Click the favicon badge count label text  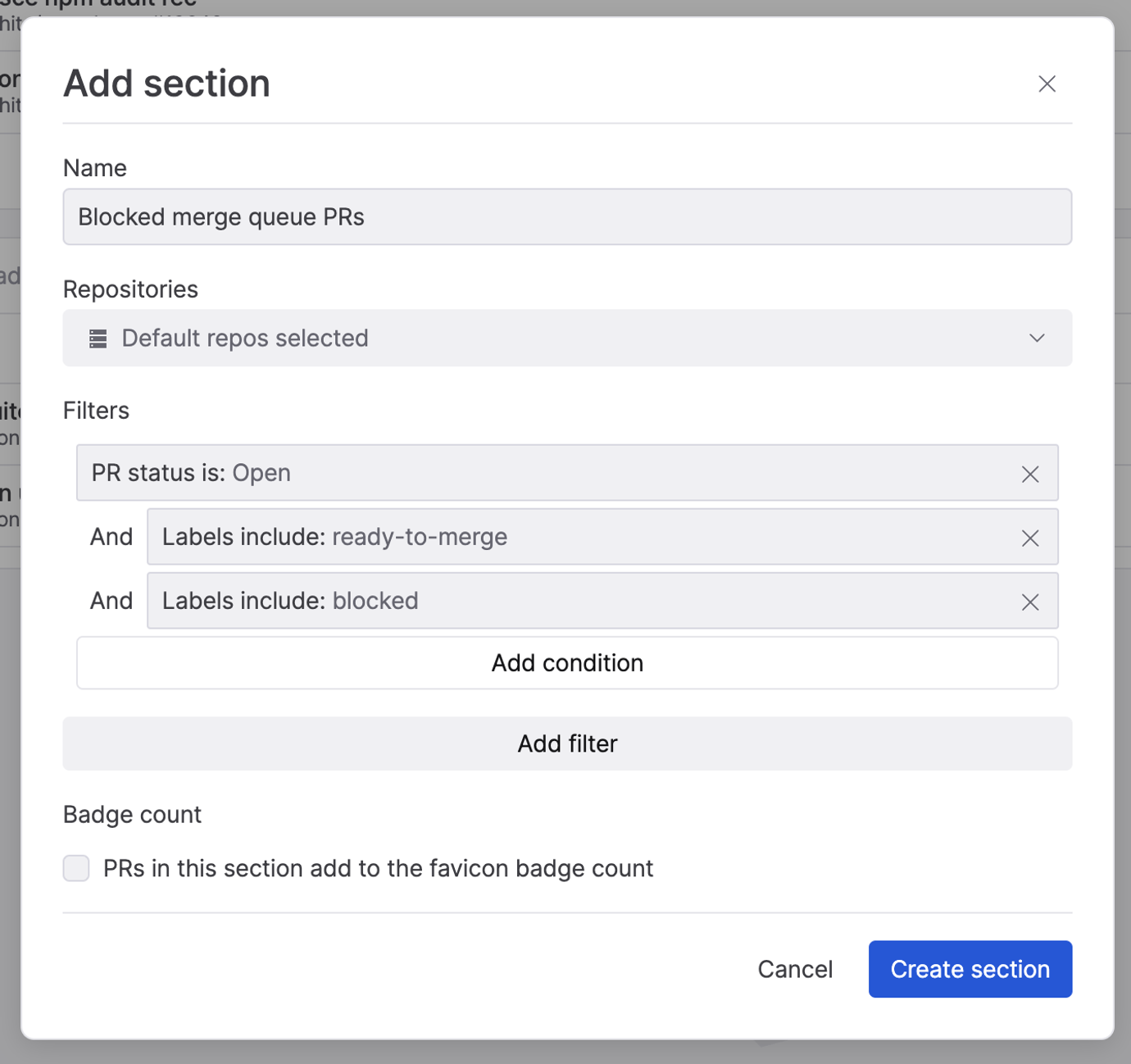(x=378, y=868)
